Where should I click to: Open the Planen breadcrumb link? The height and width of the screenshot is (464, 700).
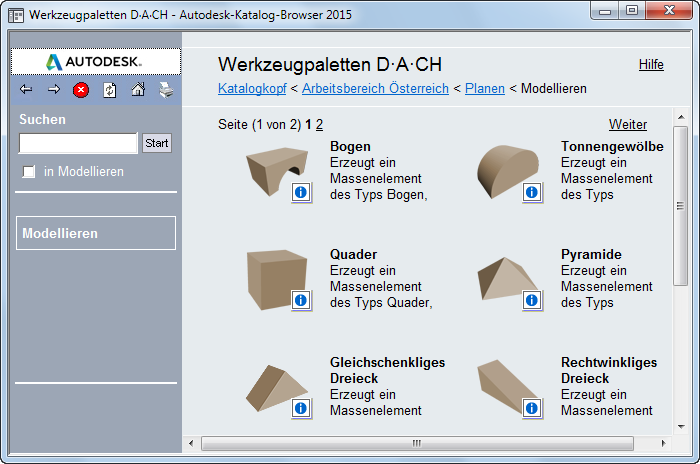click(485, 88)
